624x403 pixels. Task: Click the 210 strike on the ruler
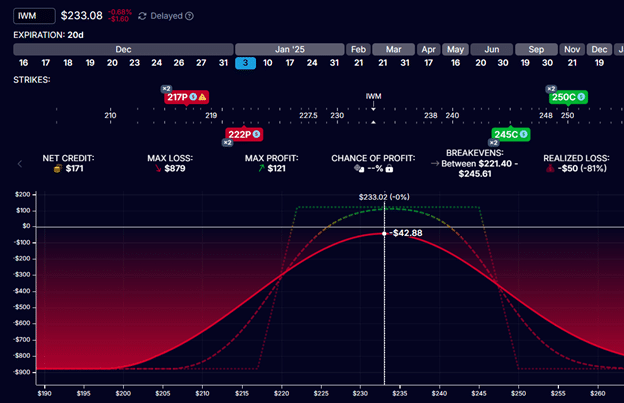point(110,115)
